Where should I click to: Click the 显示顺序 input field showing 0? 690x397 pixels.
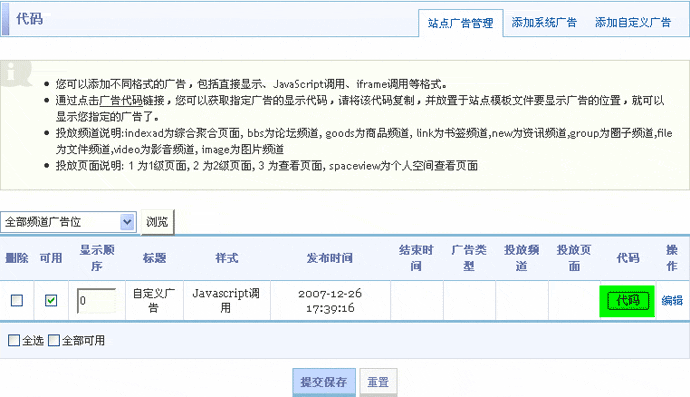coord(96,301)
